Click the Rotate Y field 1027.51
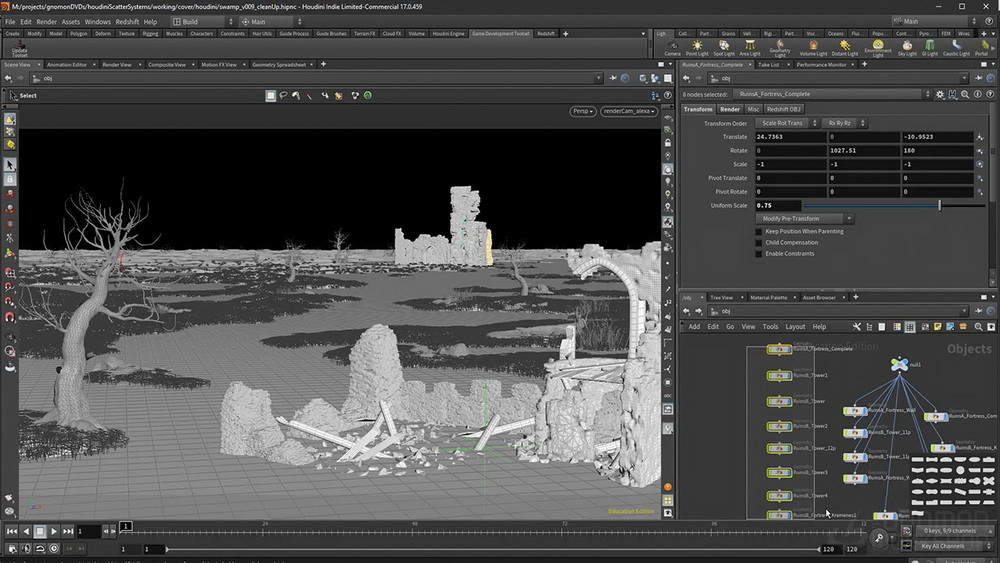Screen dimensions: 1000x563 coord(864,150)
